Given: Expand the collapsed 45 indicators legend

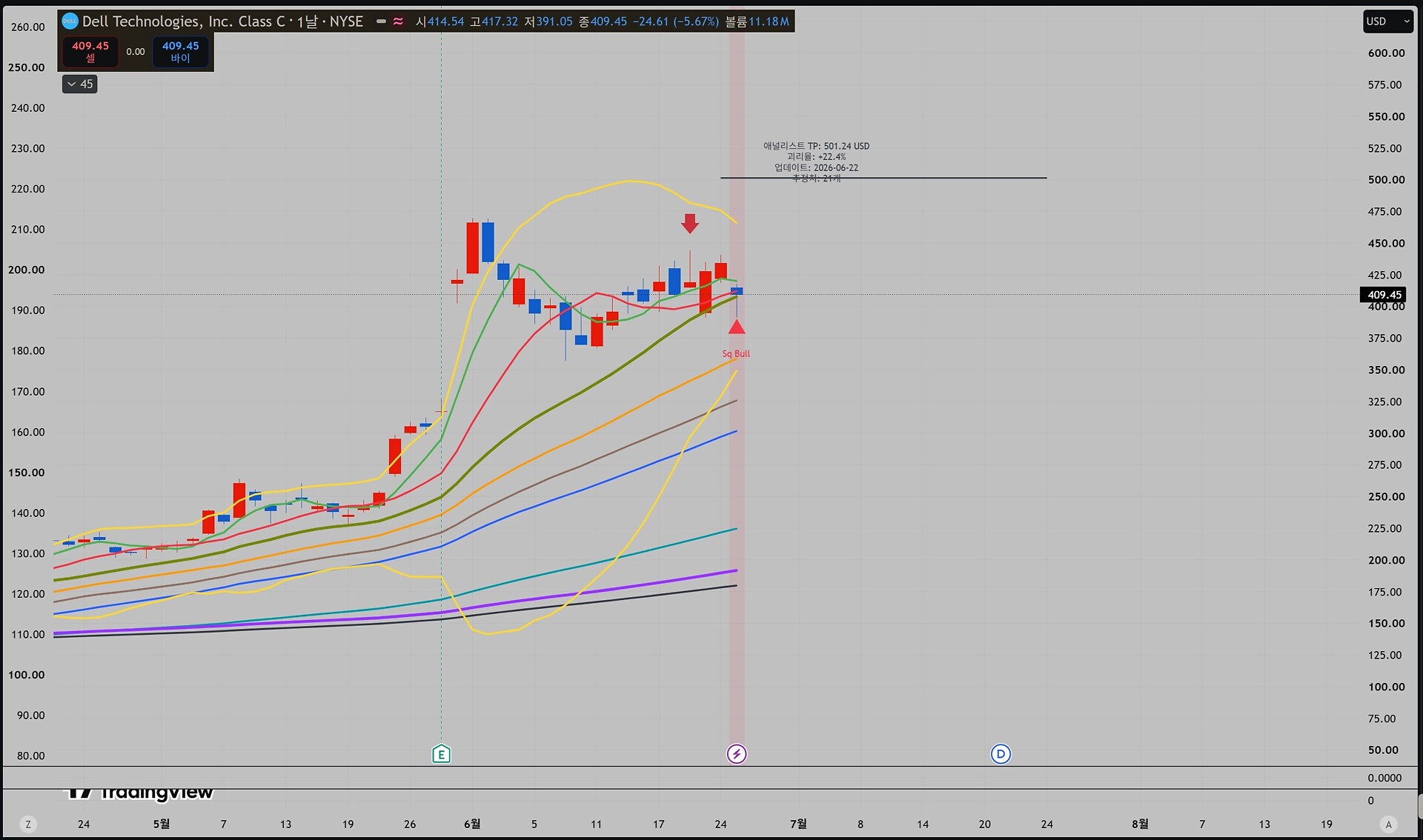Looking at the screenshot, I should click(80, 84).
